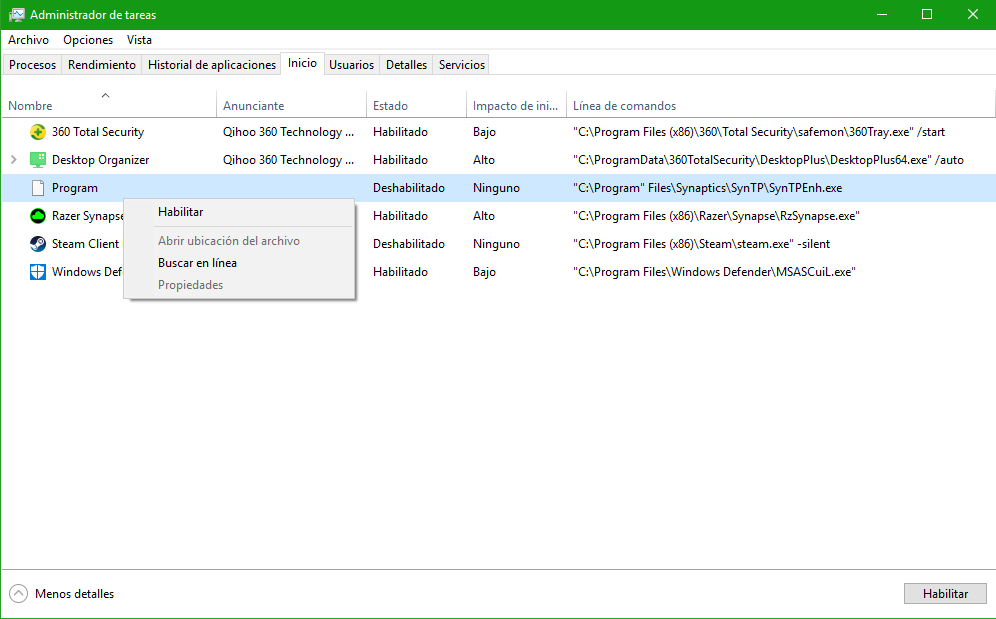The height and width of the screenshot is (619, 996).
Task: Open the Archivo menu
Action: (29, 39)
